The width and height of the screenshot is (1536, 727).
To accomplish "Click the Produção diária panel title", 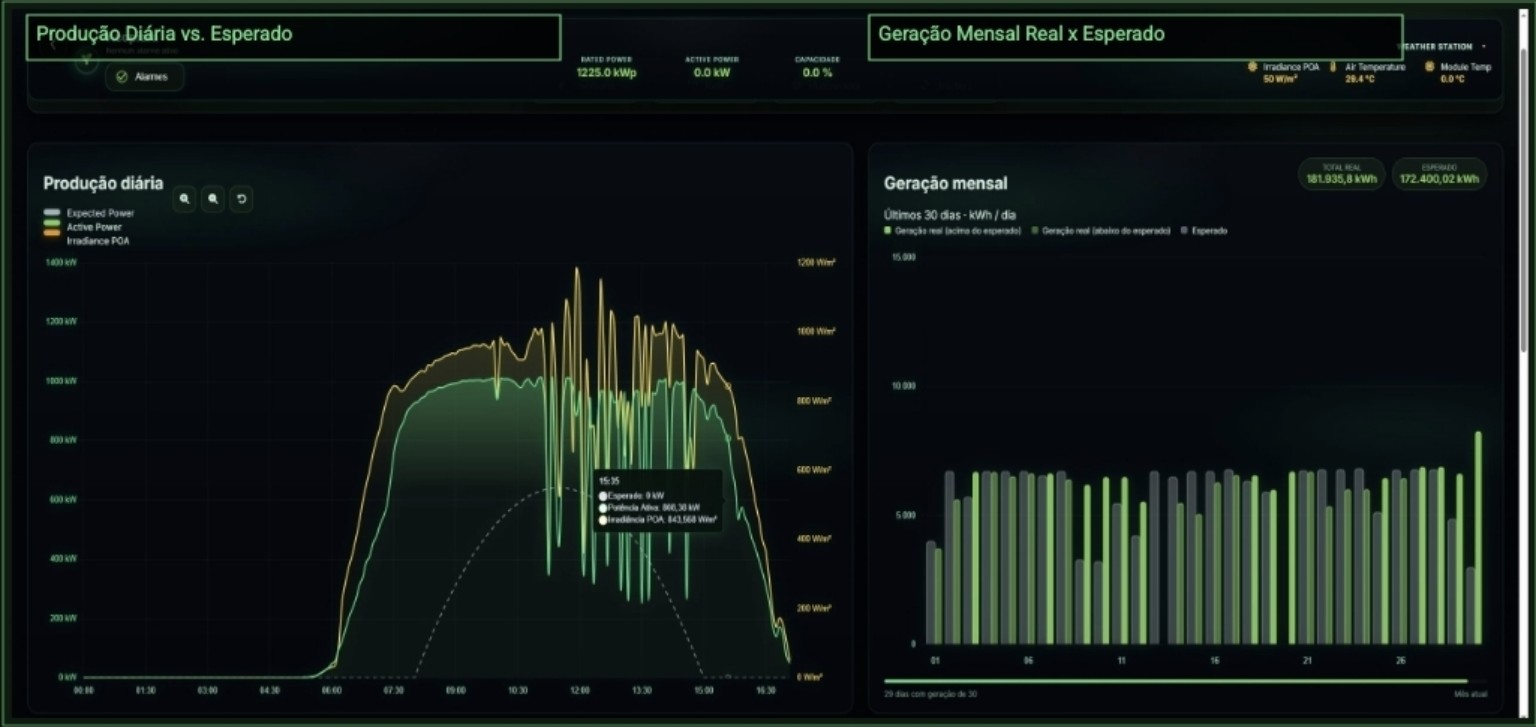I will [103, 183].
